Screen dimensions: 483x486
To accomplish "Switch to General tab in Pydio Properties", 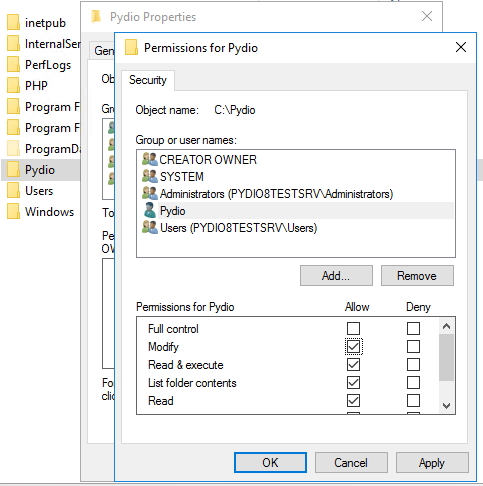I will click(103, 51).
